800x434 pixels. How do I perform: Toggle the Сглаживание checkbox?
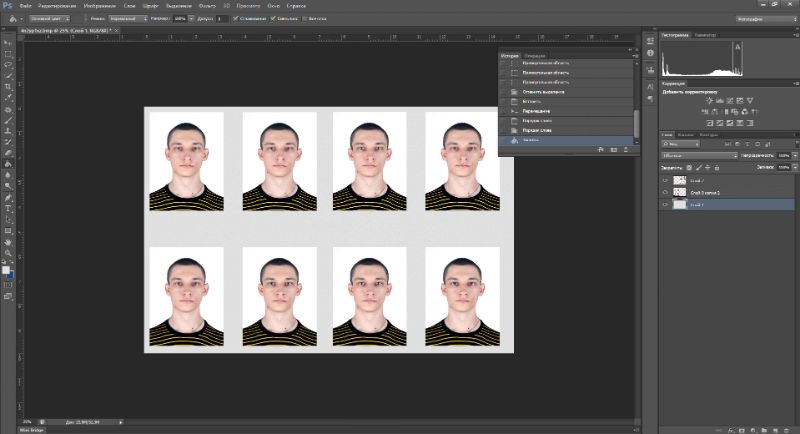tap(236, 18)
